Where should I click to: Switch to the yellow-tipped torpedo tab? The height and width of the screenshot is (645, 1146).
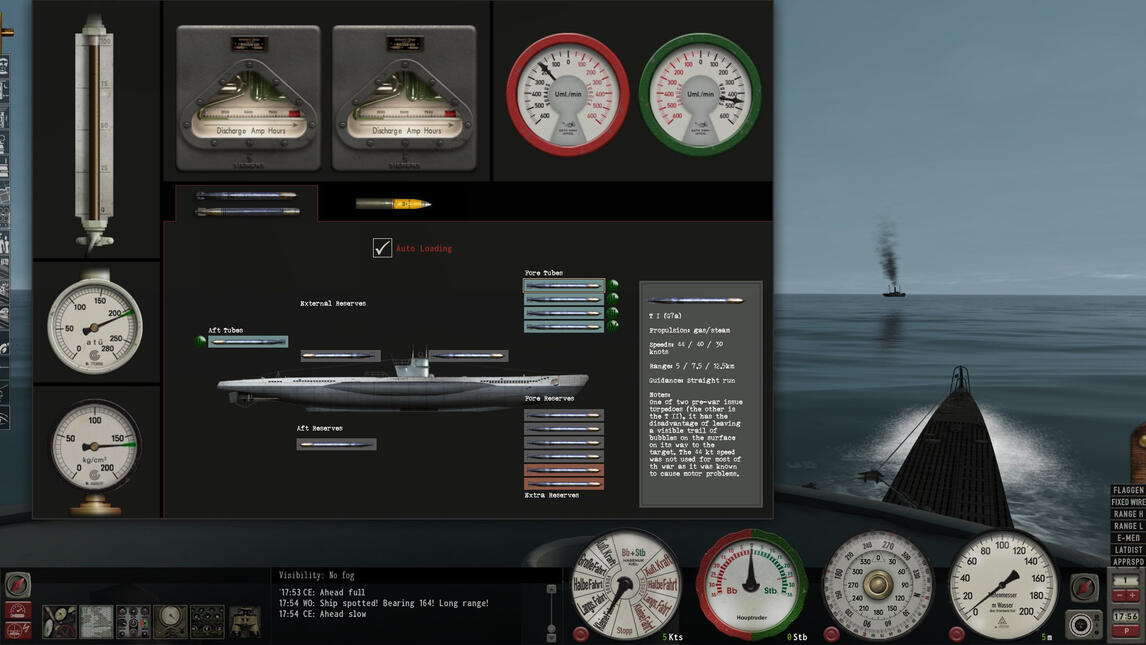click(394, 202)
